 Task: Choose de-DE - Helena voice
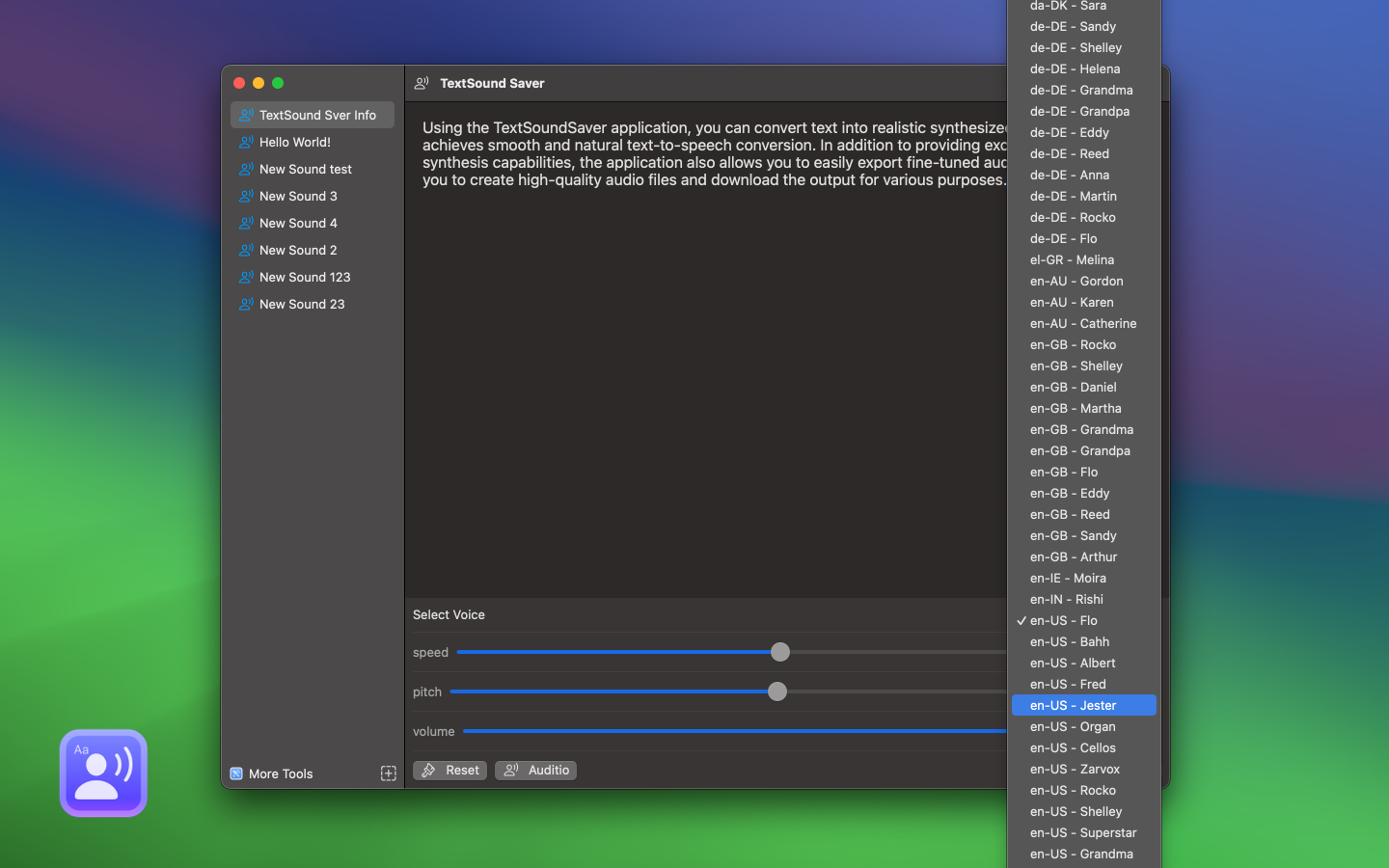coord(1084,68)
